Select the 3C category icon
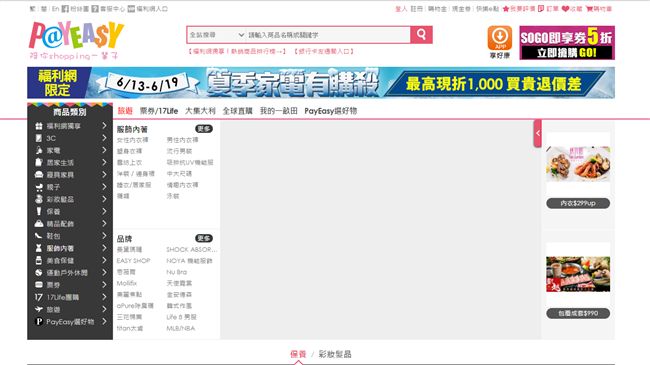This screenshot has width=650, height=365. [x=39, y=138]
